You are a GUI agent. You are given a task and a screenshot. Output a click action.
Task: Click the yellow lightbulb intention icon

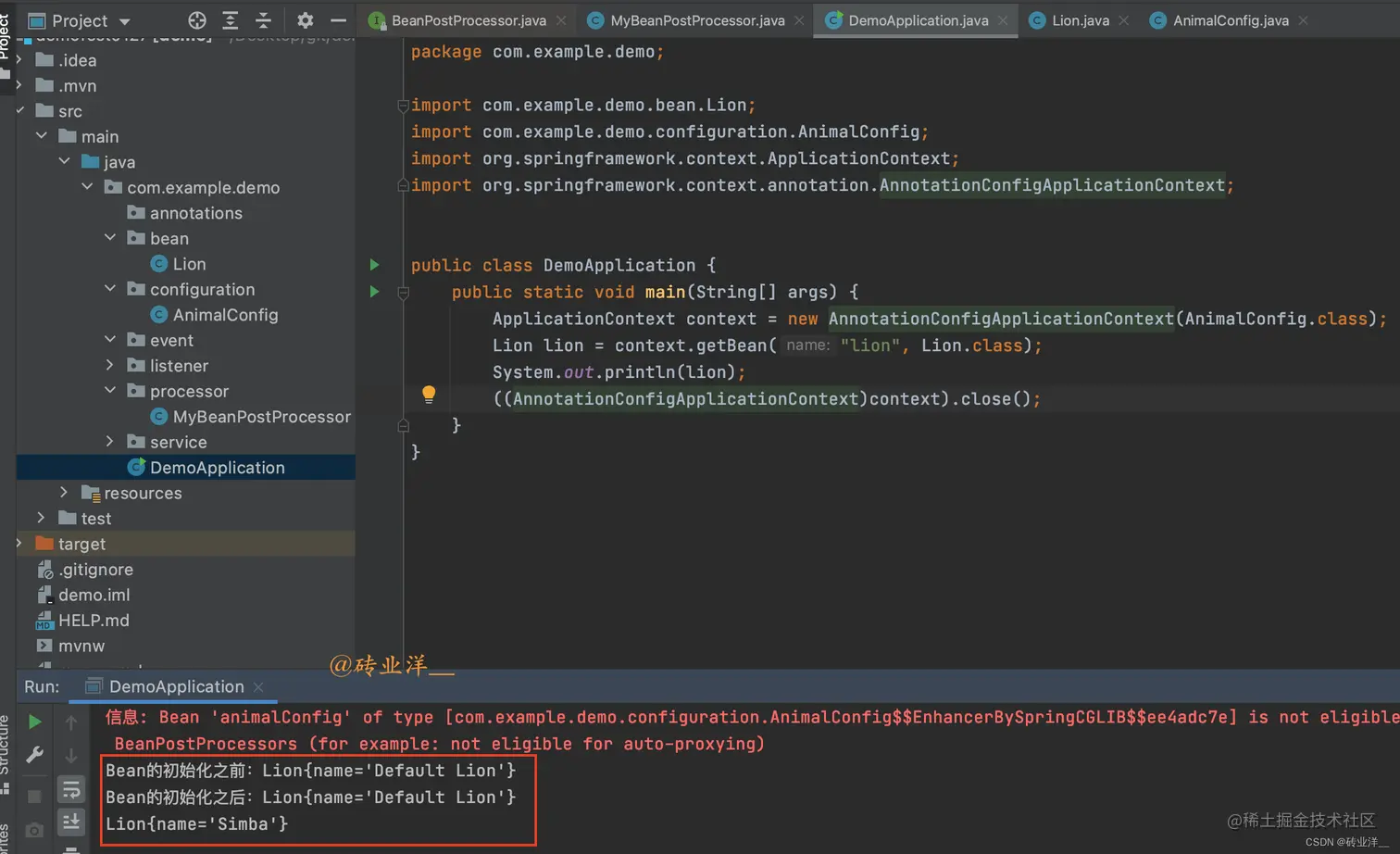[x=429, y=395]
